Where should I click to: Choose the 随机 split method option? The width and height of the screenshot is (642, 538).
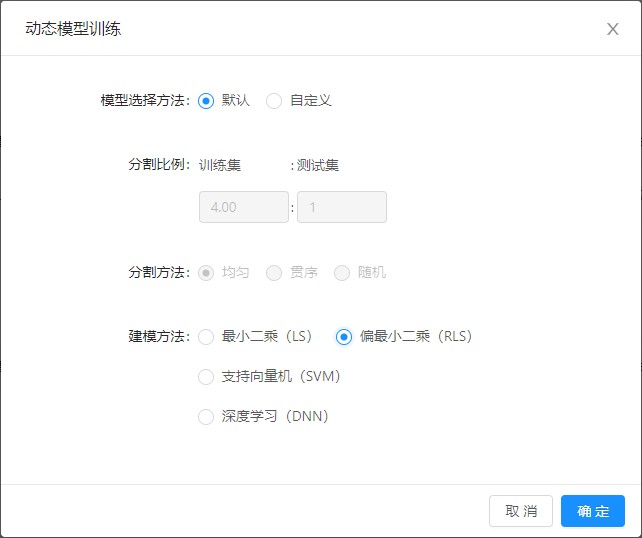(342, 273)
